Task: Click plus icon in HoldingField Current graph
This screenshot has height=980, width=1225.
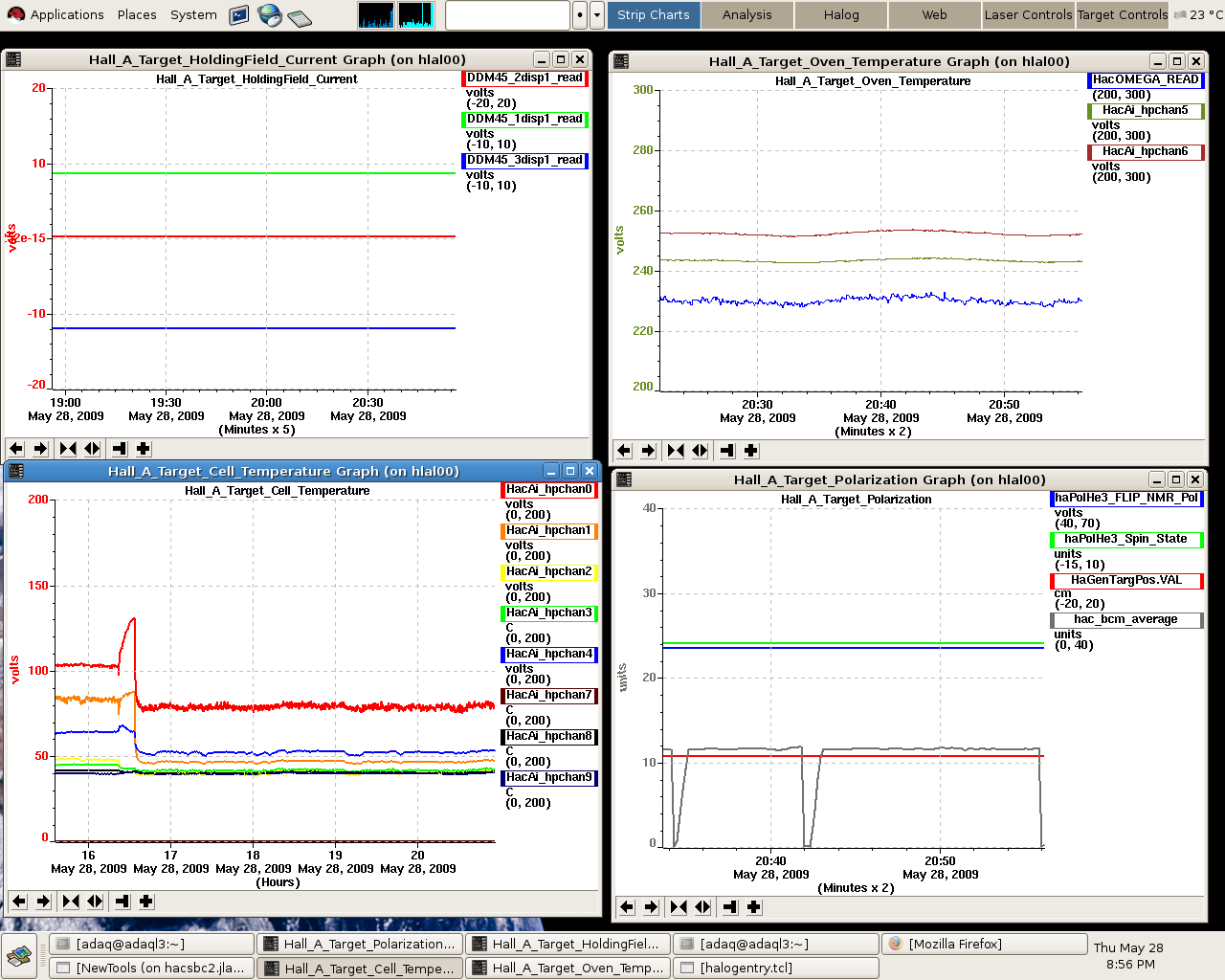Action: pos(144,449)
